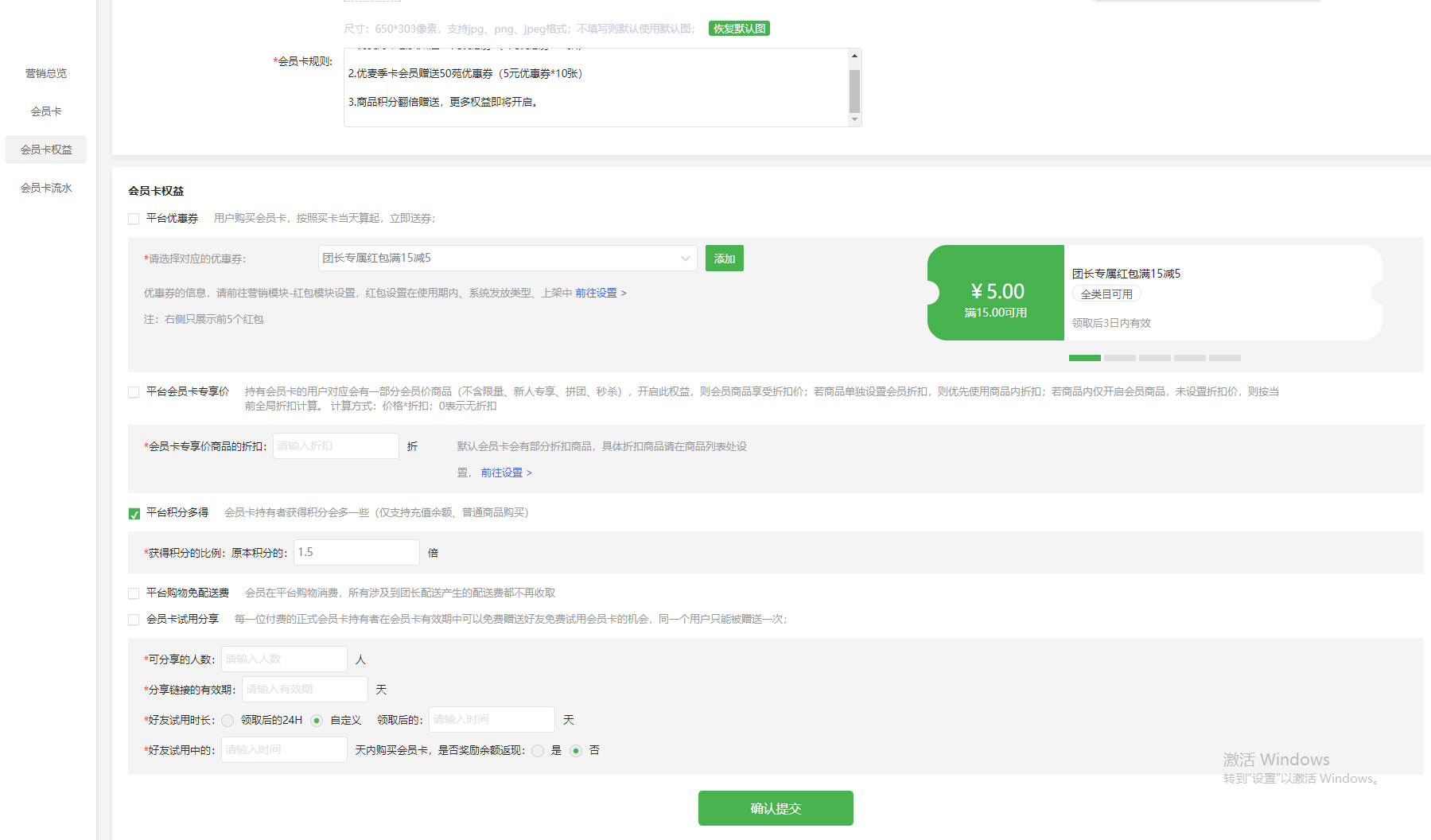Focus the 会员卡专享价 discount input field

click(336, 446)
